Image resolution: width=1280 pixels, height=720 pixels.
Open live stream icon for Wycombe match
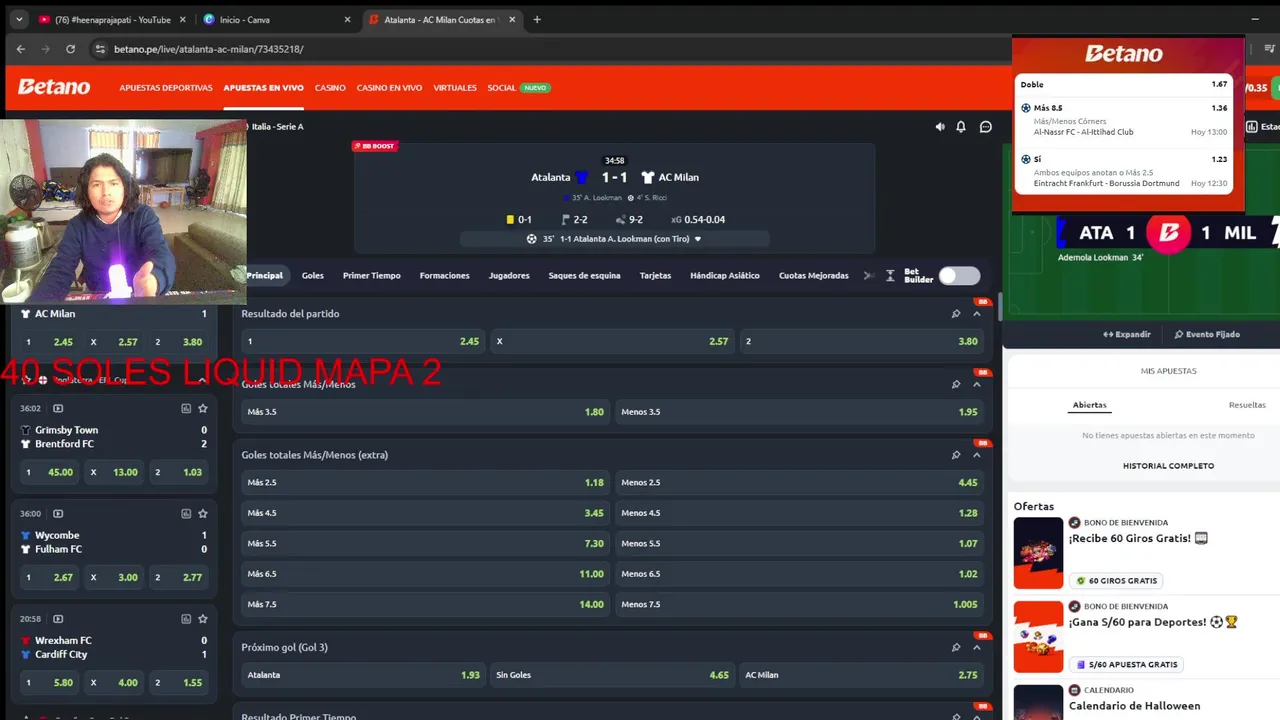pos(58,513)
